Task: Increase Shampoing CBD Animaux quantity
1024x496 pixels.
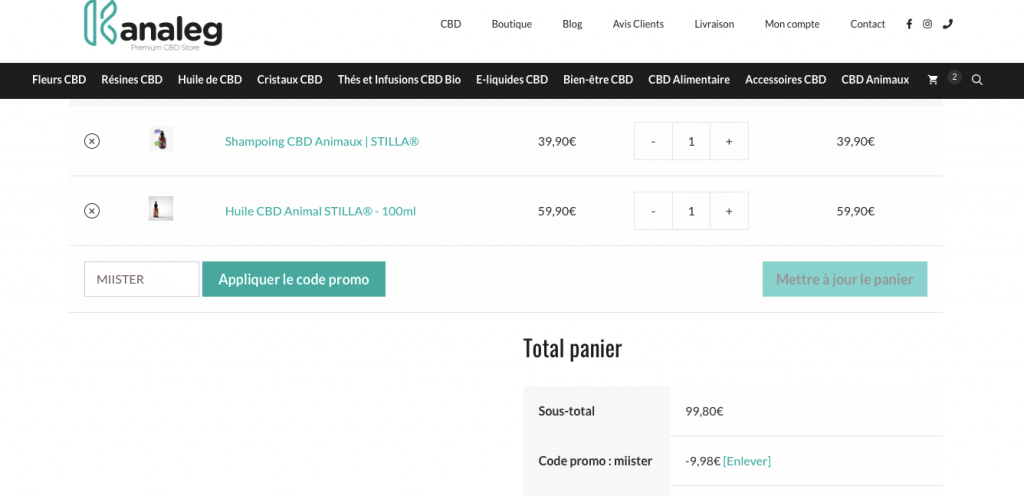Action: [x=729, y=141]
